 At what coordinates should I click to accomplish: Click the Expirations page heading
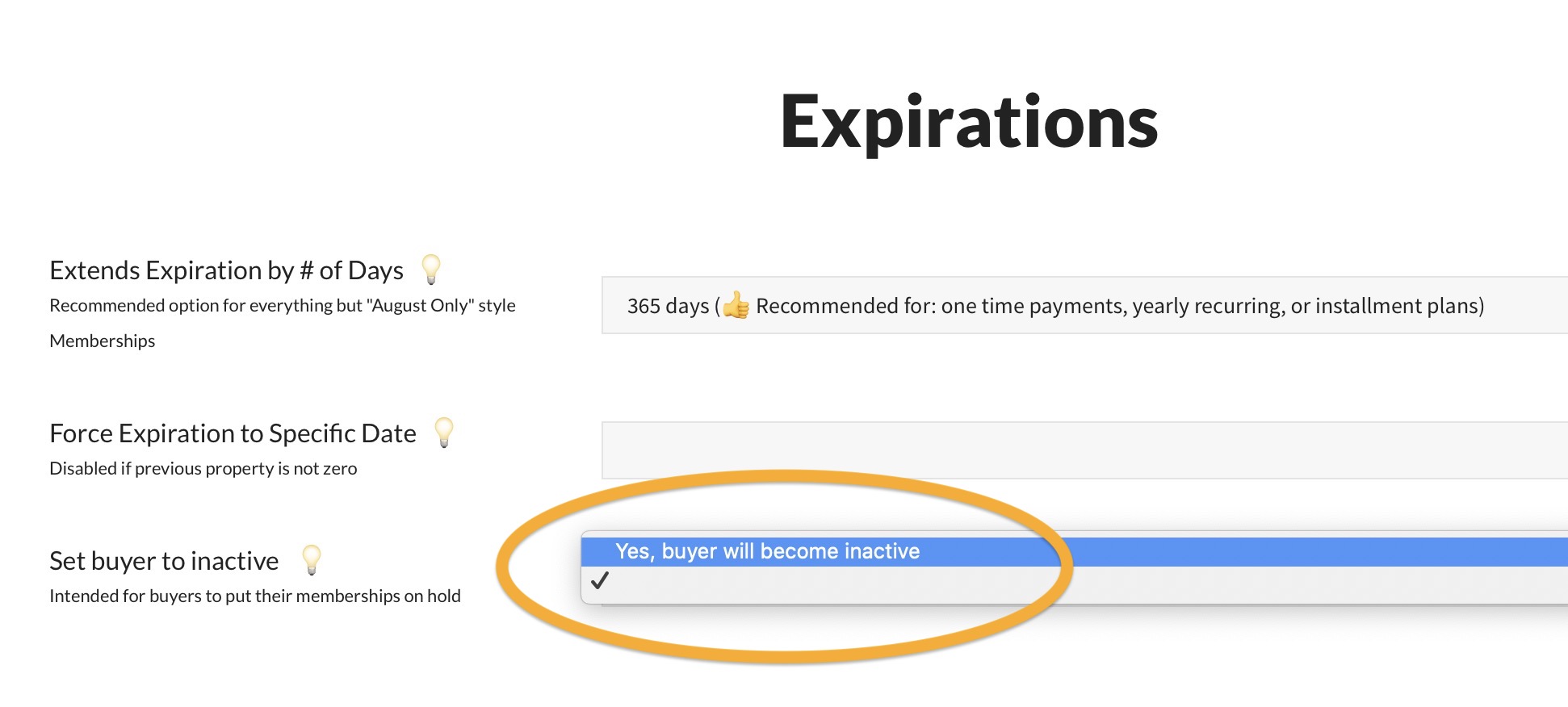(969, 123)
